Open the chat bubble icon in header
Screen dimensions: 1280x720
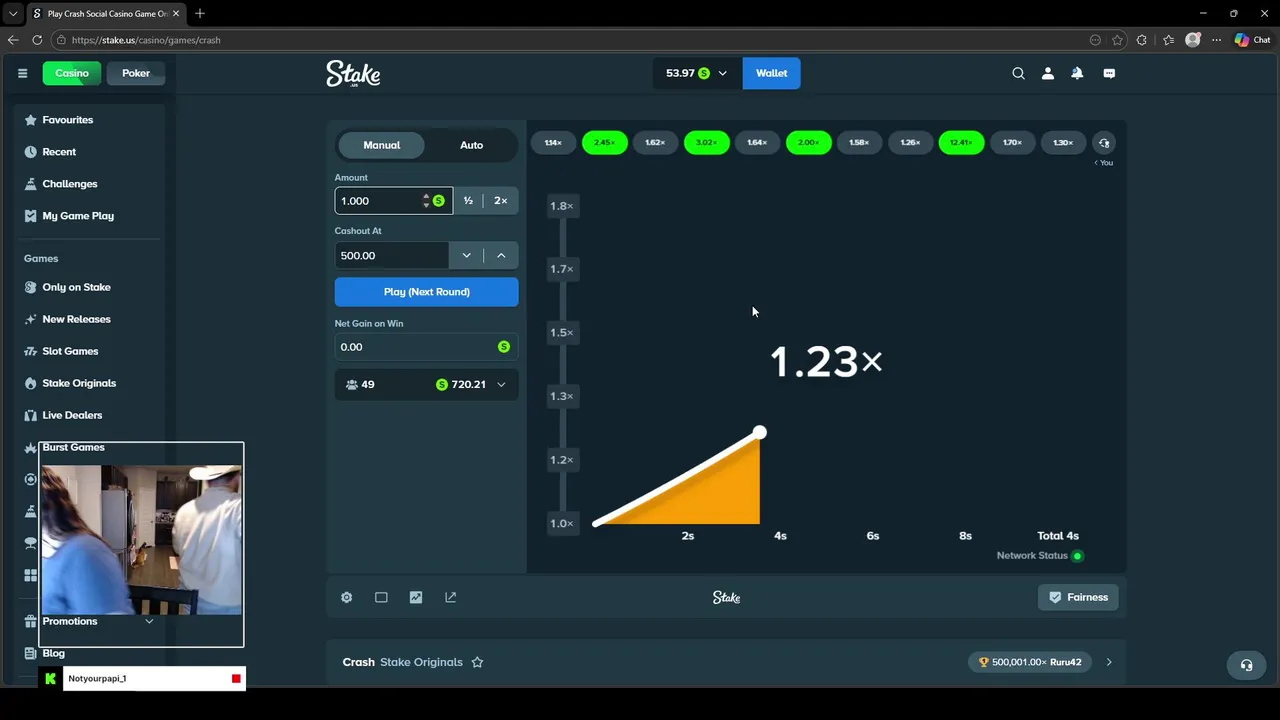1109,73
